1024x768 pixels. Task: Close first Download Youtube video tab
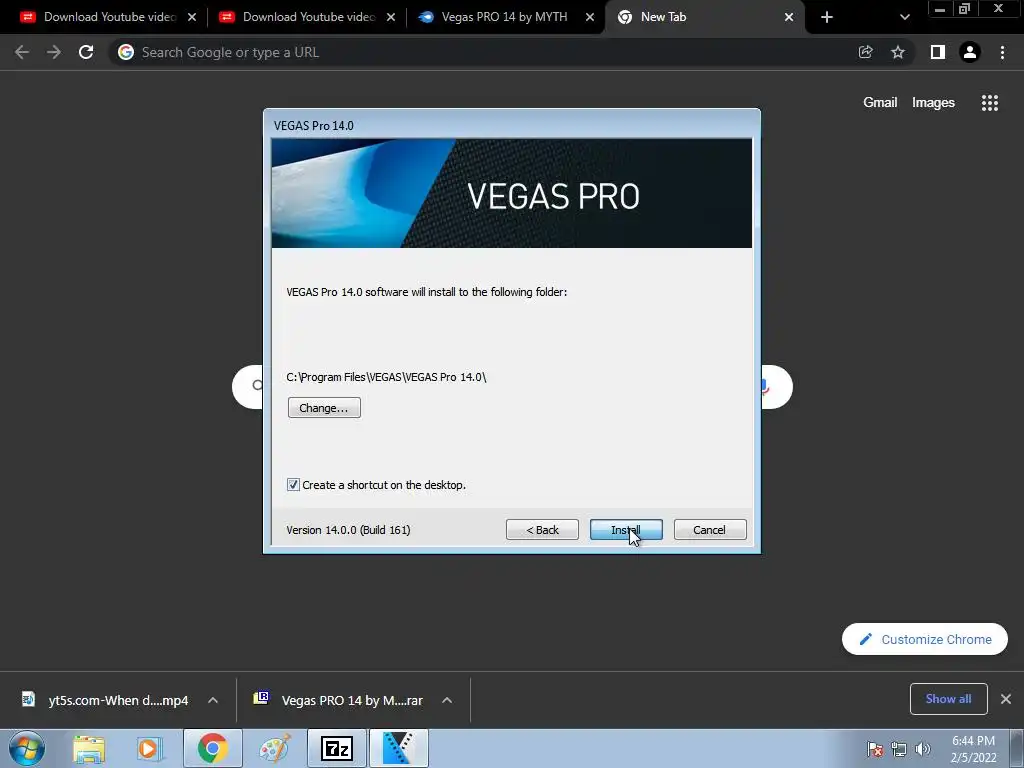click(x=192, y=17)
